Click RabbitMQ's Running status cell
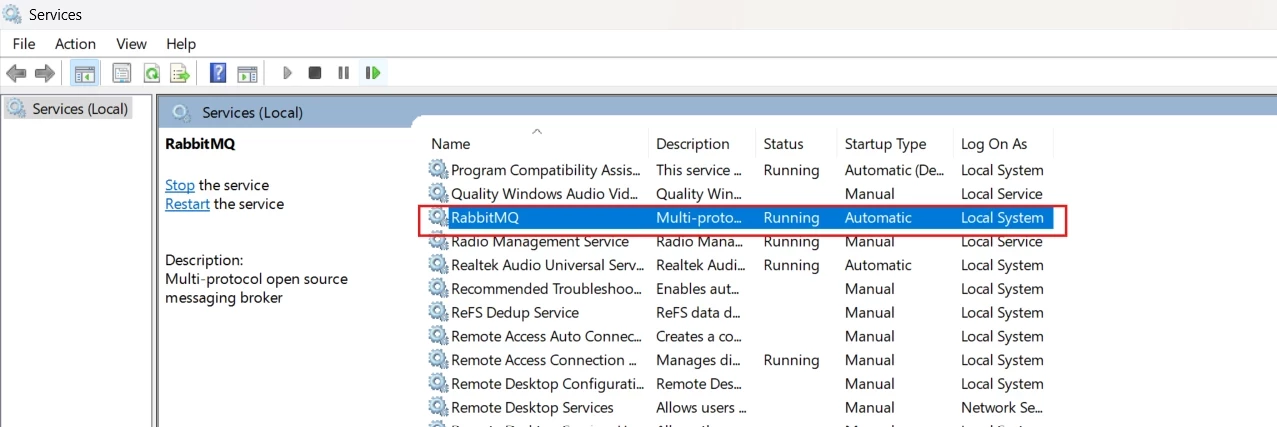This screenshot has width=1277, height=427. 791,217
